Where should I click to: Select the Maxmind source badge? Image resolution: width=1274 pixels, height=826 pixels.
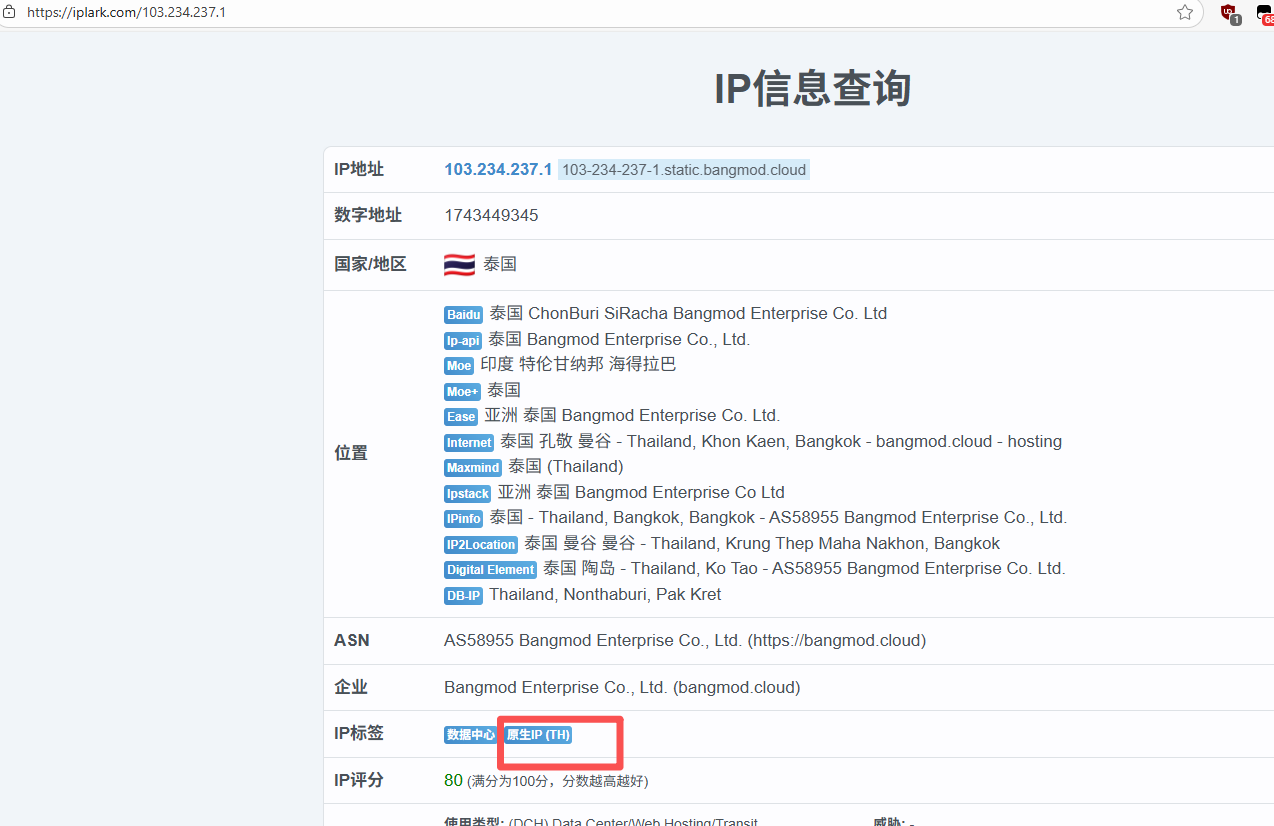[x=473, y=467]
